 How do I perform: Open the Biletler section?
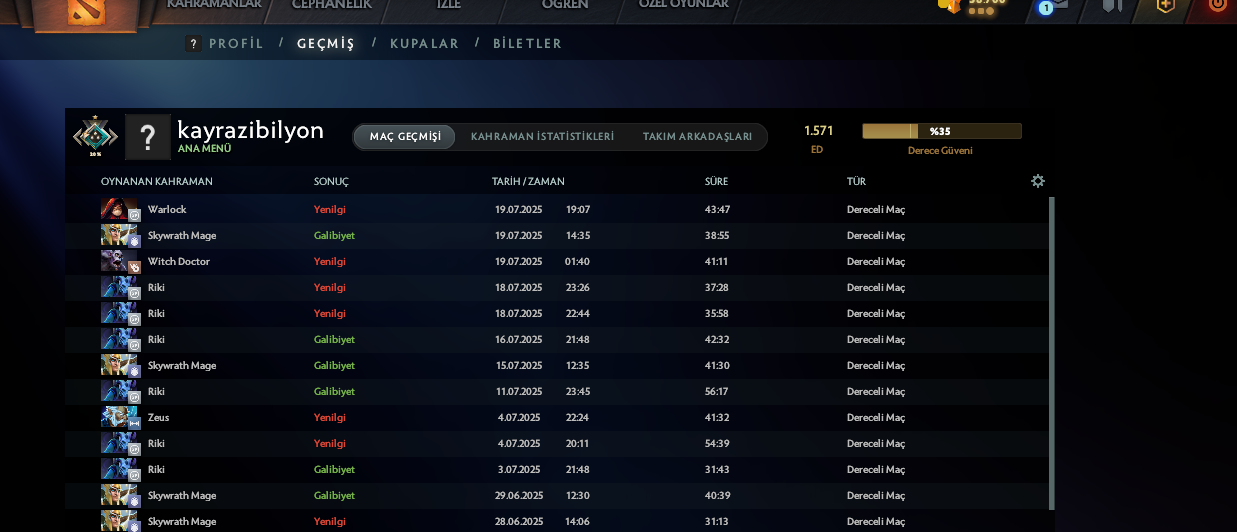tap(527, 44)
